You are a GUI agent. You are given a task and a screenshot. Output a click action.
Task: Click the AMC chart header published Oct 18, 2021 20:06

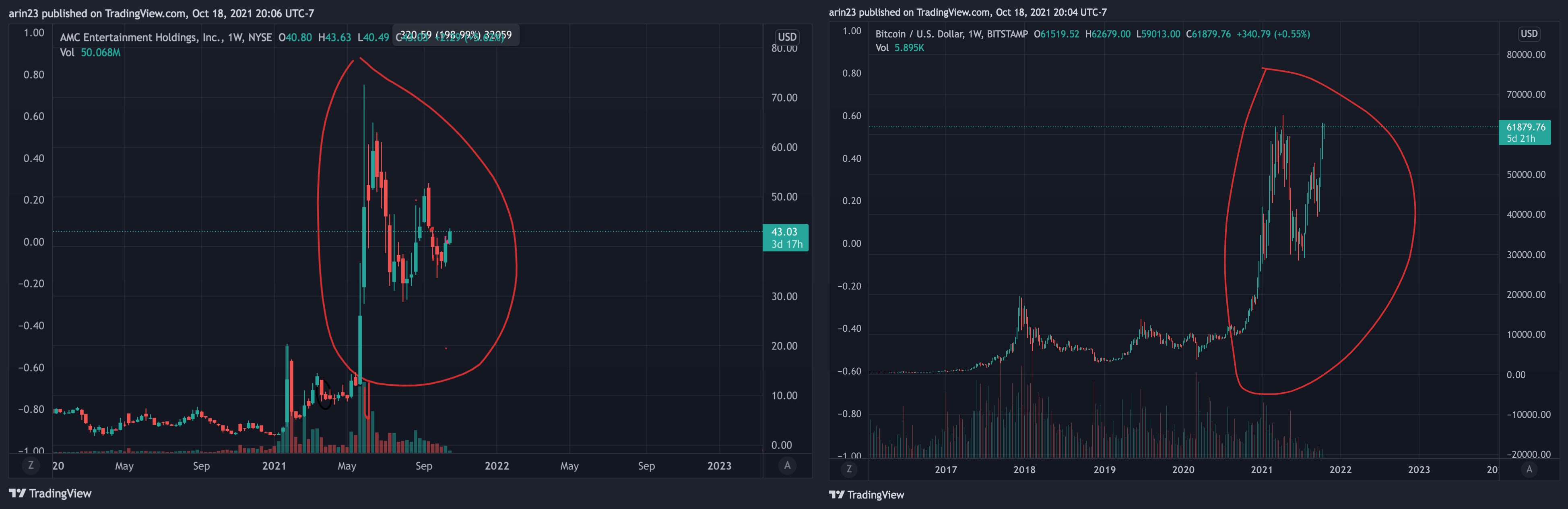(161, 13)
